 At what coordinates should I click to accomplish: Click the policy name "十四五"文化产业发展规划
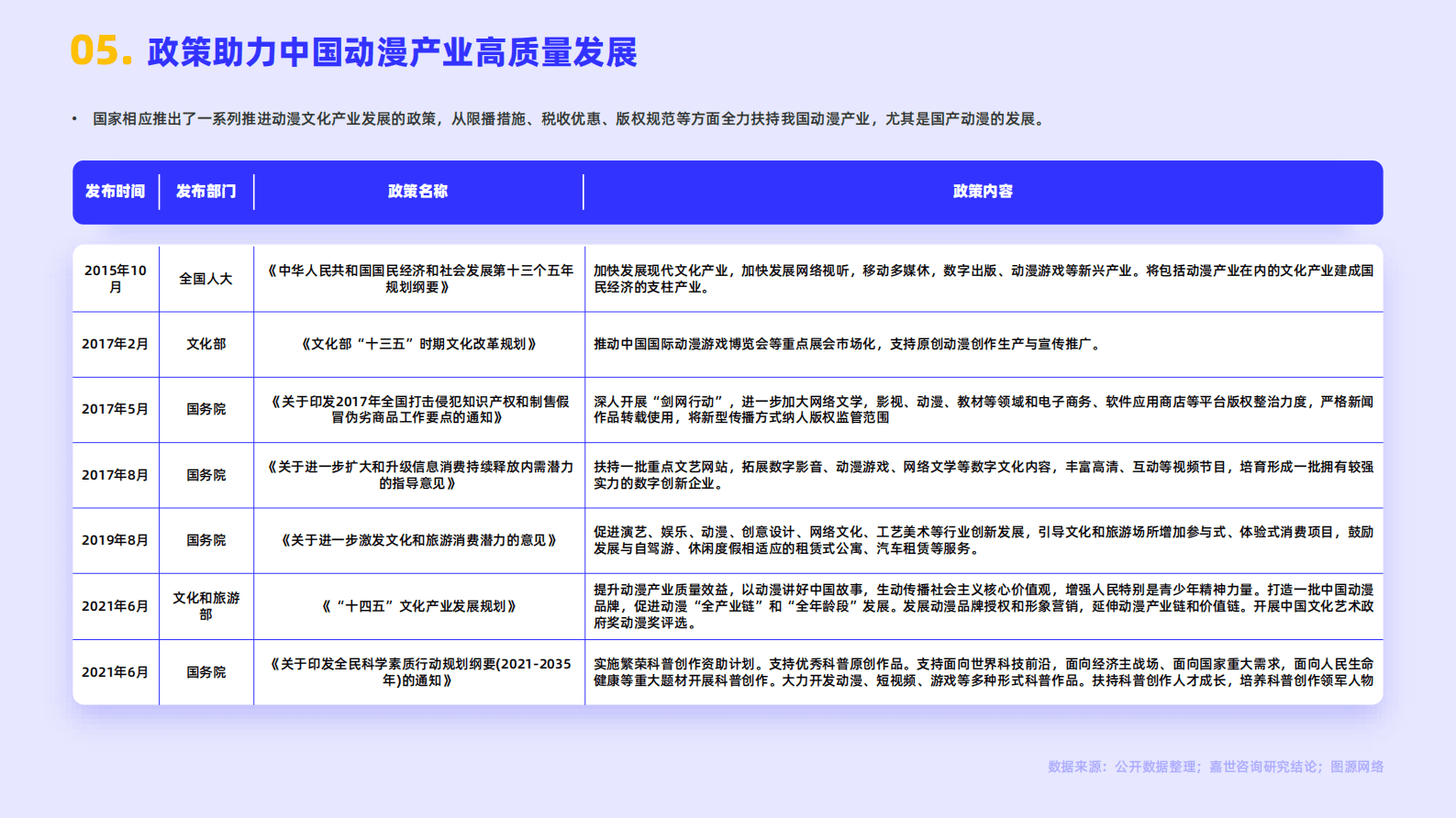click(419, 606)
